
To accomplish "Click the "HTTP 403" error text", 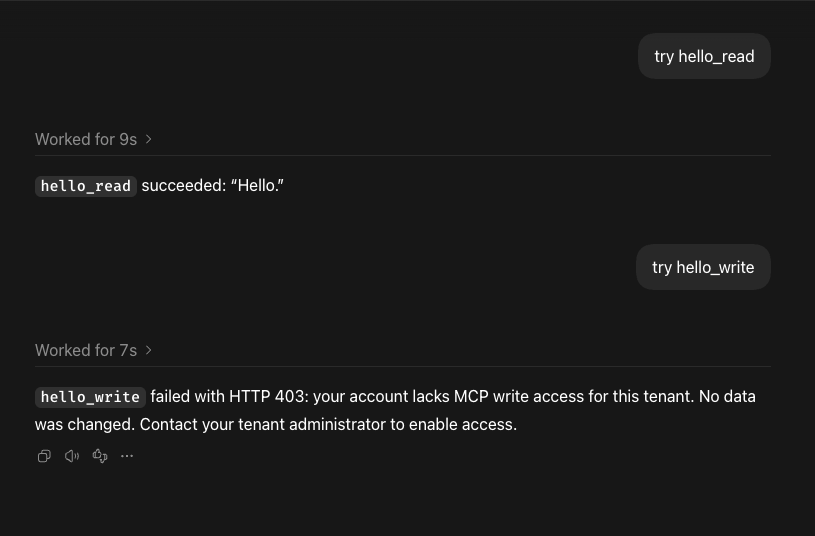I will point(269,397).
